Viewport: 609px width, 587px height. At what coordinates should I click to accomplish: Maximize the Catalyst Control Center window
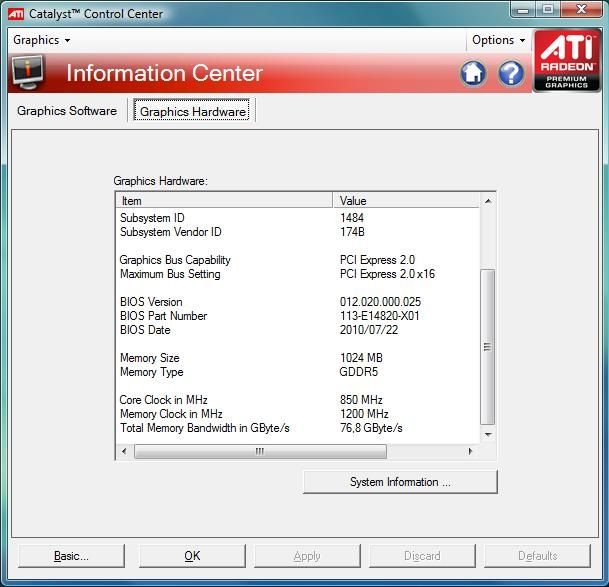pyautogui.click(x=548, y=10)
